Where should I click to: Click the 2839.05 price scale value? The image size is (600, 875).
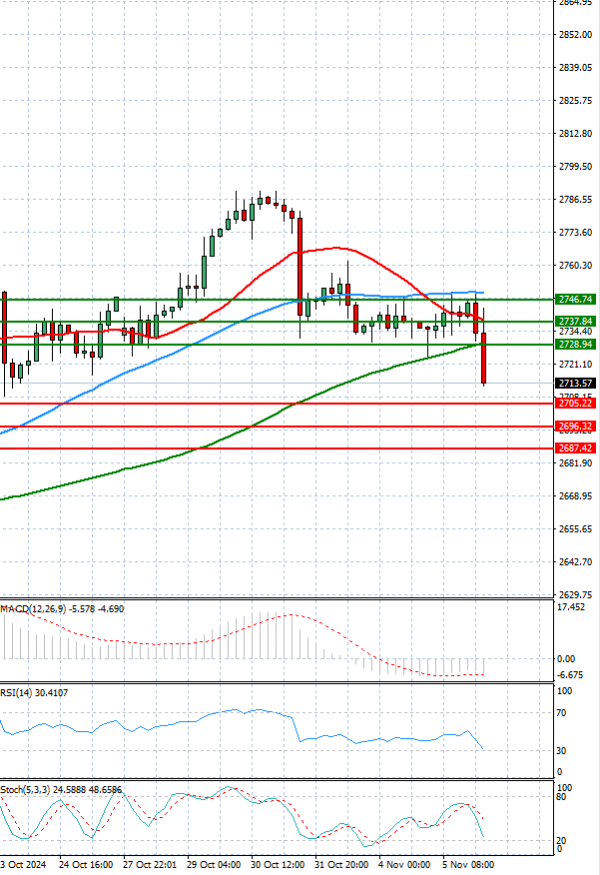[x=575, y=68]
